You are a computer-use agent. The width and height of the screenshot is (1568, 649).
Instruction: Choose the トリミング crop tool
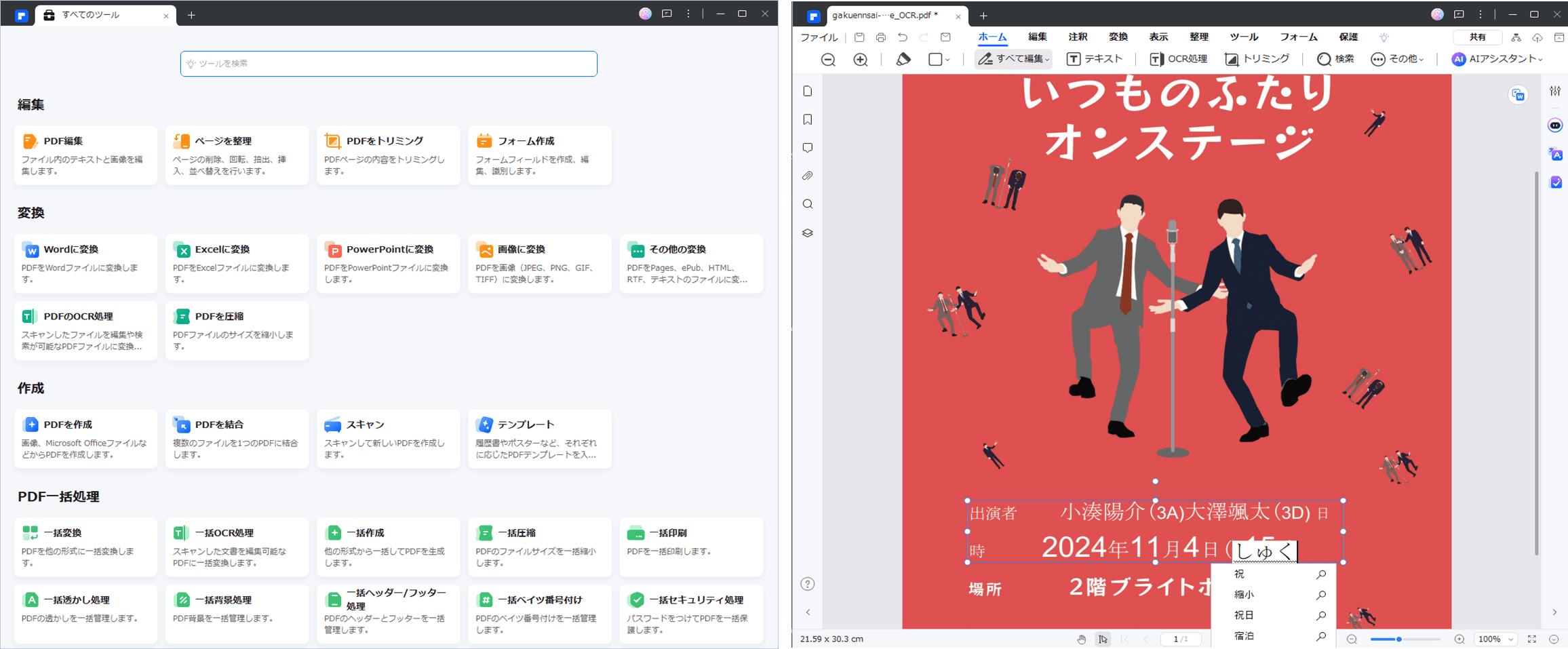coord(1257,59)
